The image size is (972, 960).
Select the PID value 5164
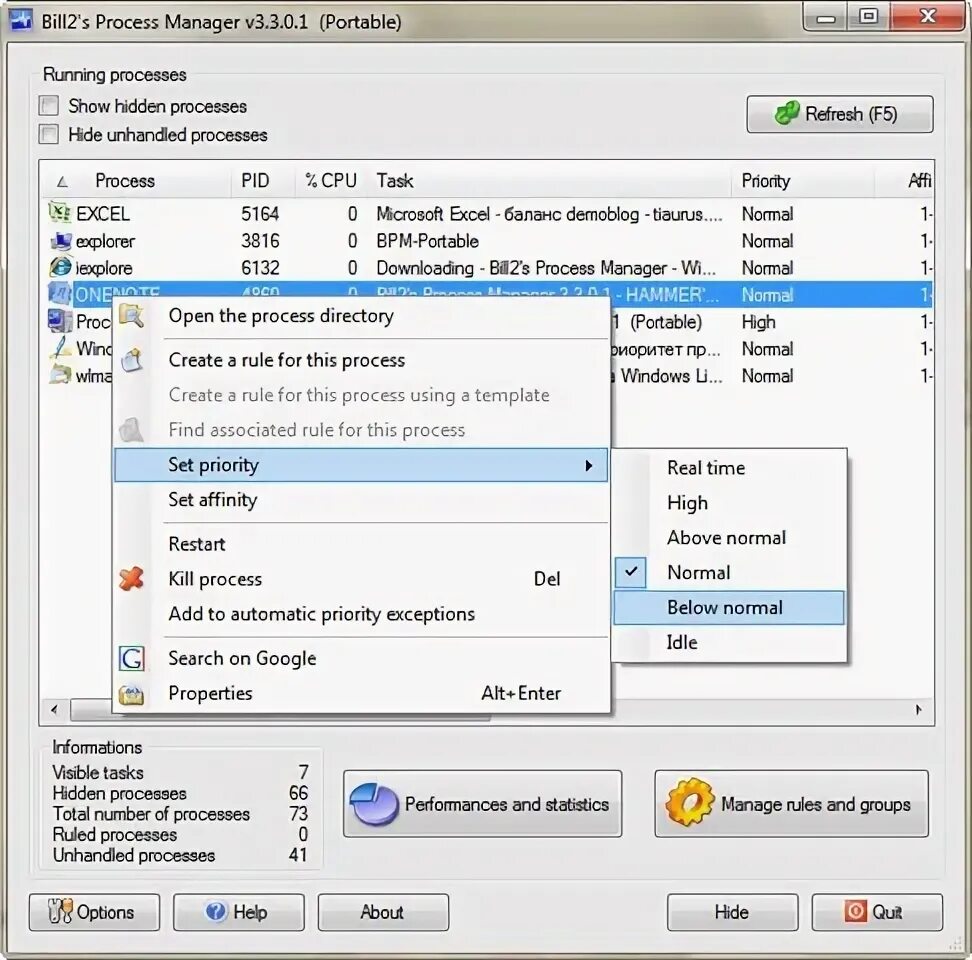pos(260,214)
